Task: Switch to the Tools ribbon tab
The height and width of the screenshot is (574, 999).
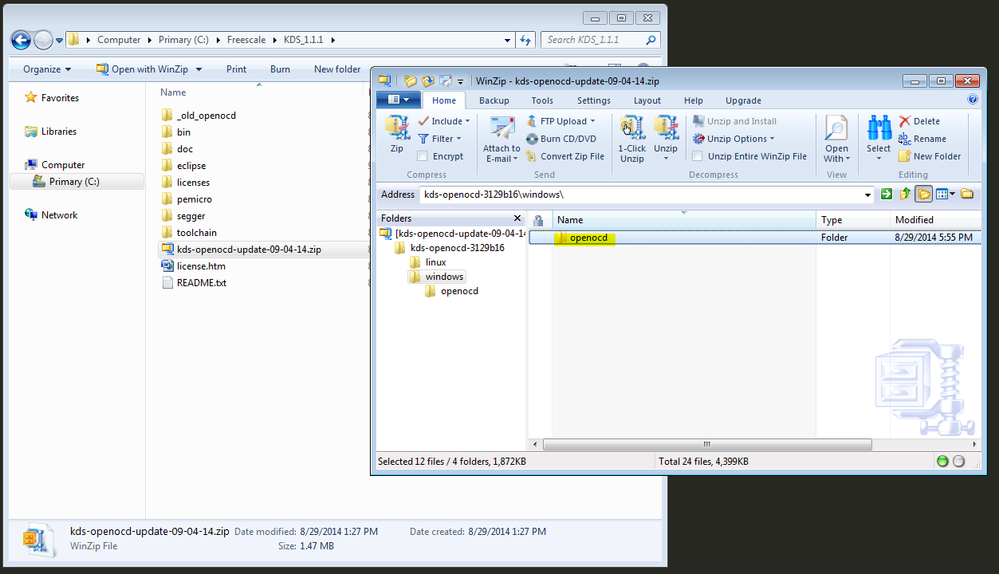Action: click(542, 100)
